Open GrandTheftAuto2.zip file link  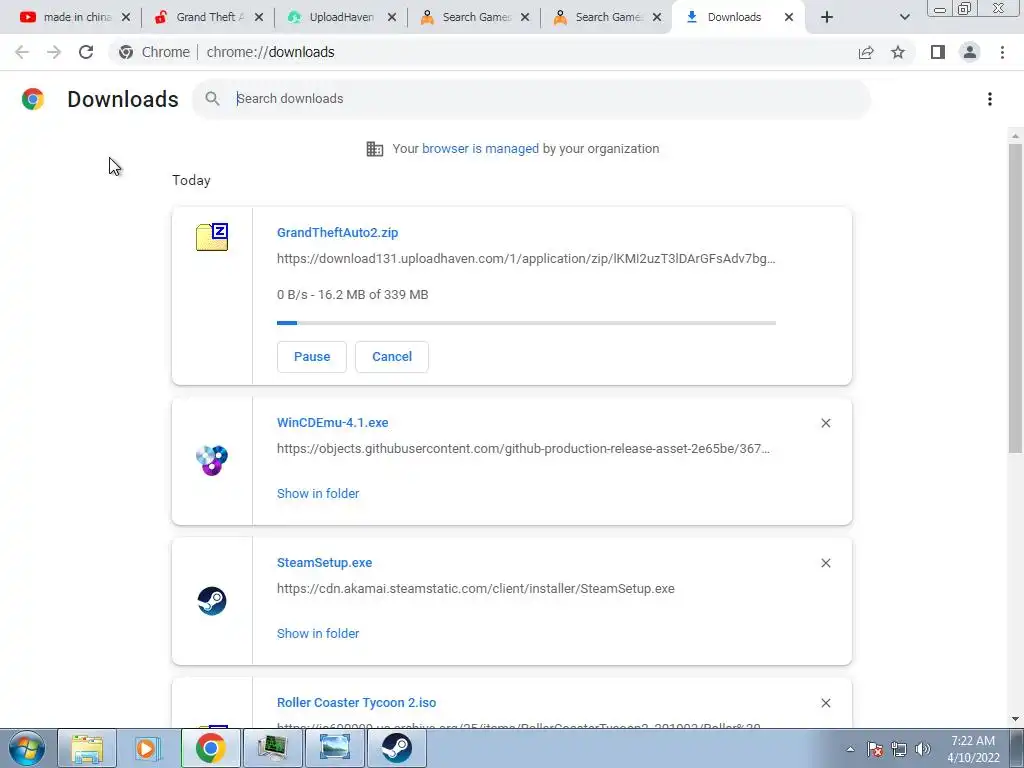coord(338,232)
